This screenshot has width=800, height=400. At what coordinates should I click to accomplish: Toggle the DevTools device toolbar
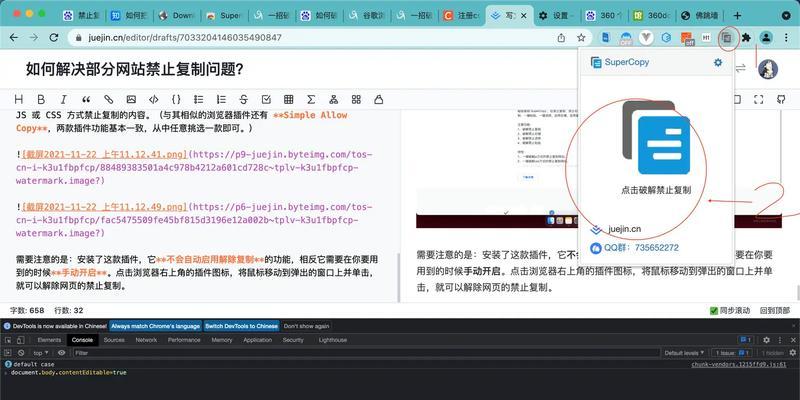[x=22, y=340]
